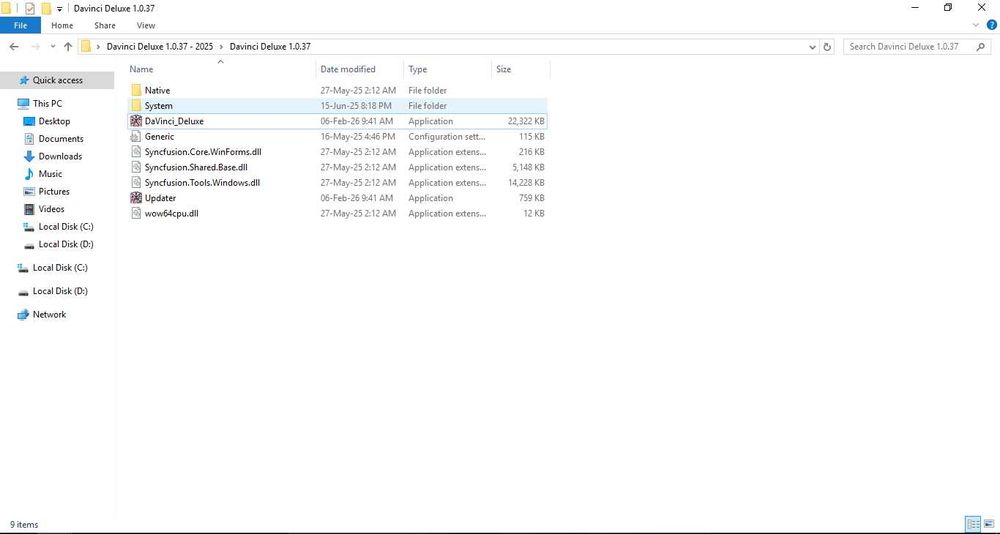Click the This PC monitor icon

(x=24, y=103)
